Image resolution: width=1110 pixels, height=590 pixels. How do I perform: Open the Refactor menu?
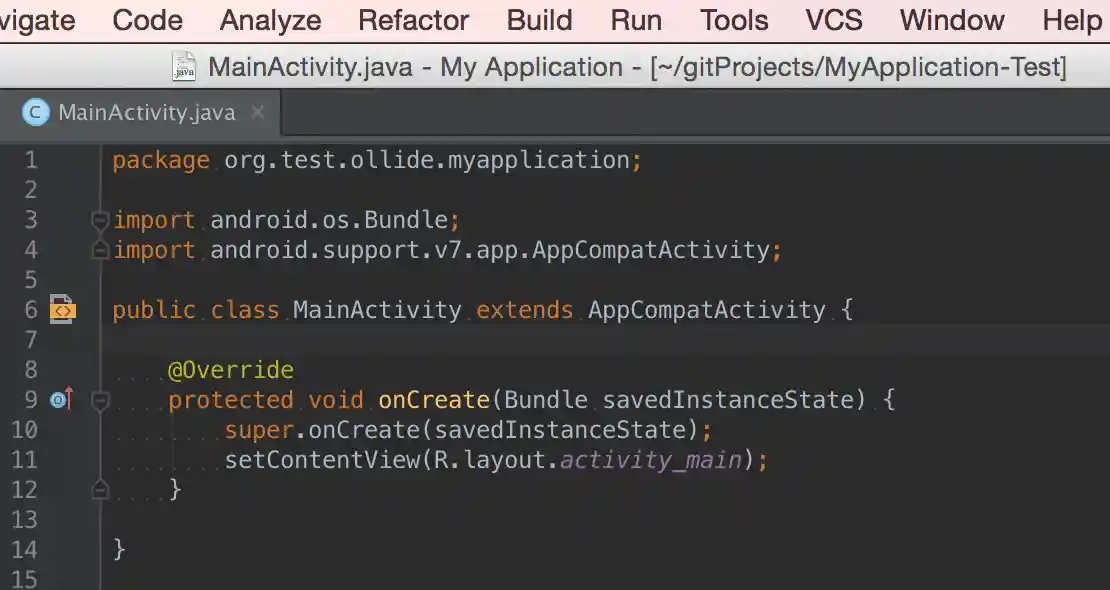point(413,20)
